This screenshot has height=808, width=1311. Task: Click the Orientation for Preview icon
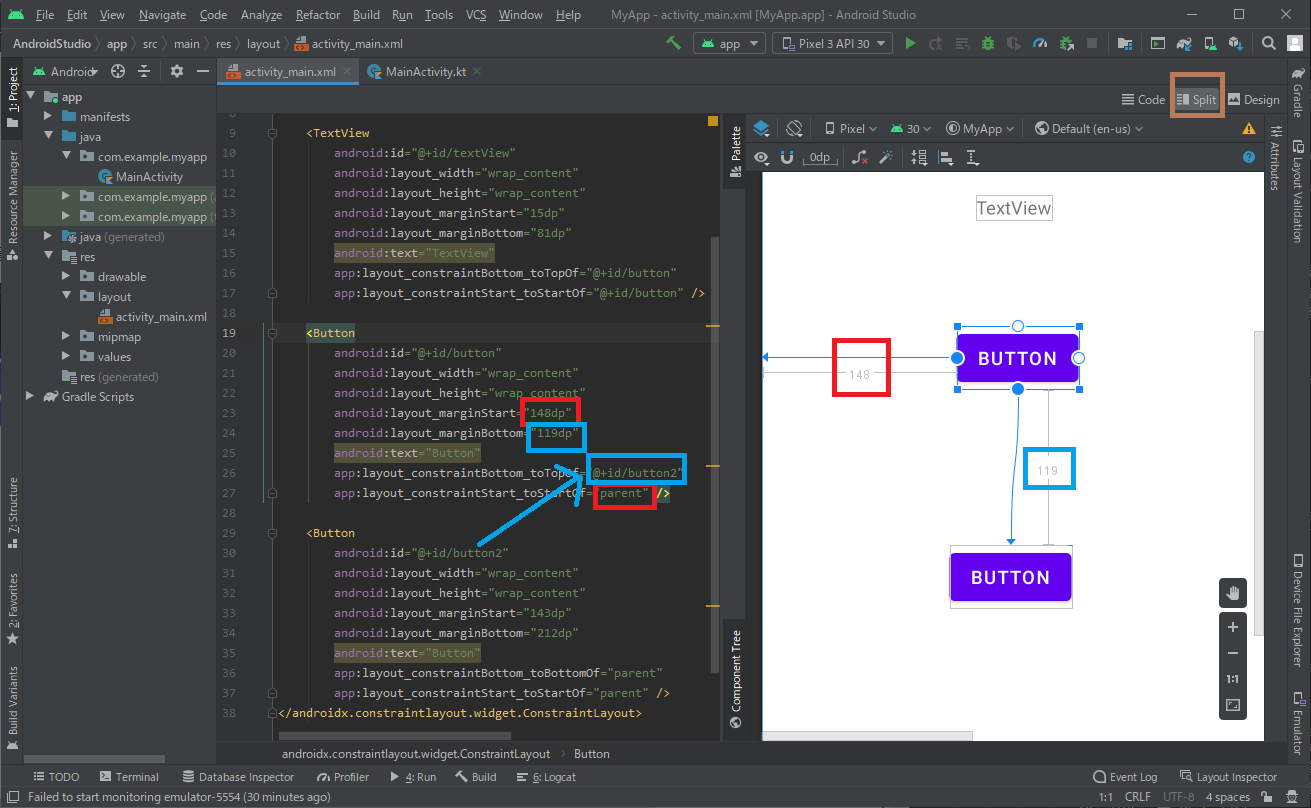tap(794, 128)
